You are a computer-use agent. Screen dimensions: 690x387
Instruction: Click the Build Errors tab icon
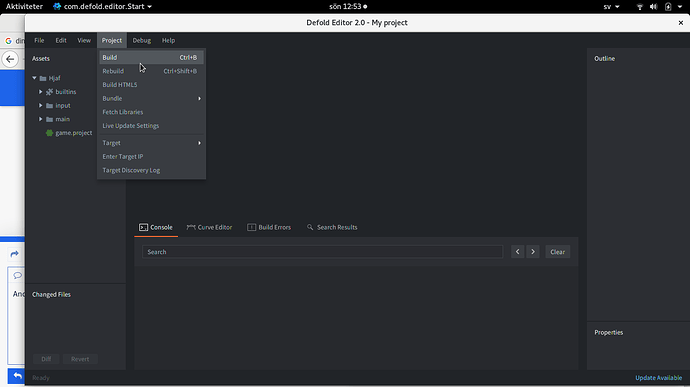coord(251,227)
